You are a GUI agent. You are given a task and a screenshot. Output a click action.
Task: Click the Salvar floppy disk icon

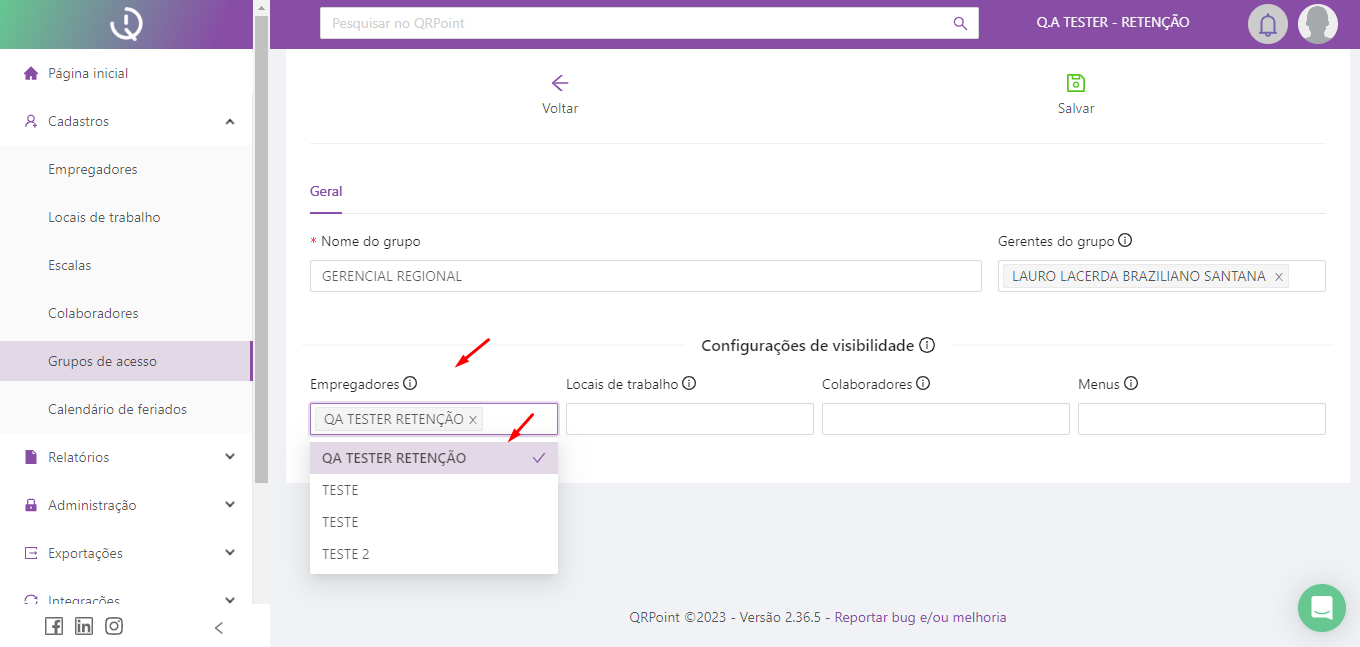point(1076,83)
